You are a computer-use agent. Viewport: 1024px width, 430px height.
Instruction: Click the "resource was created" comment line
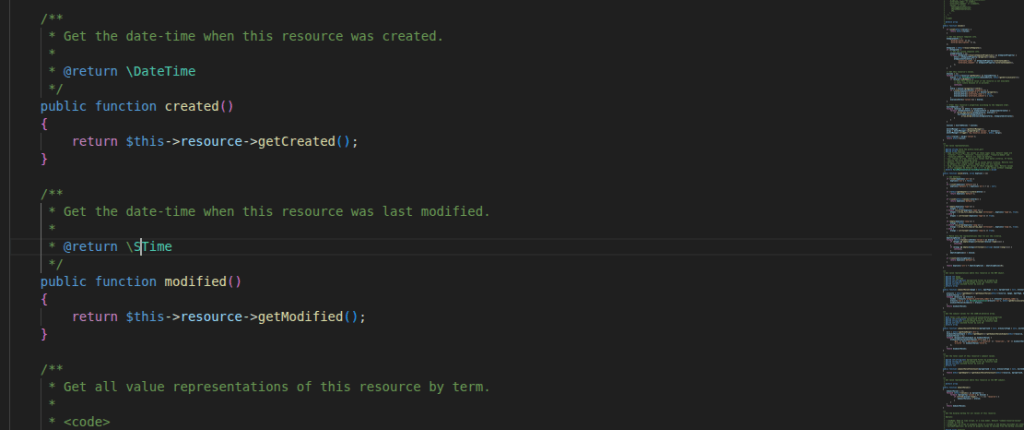pyautogui.click(x=252, y=36)
